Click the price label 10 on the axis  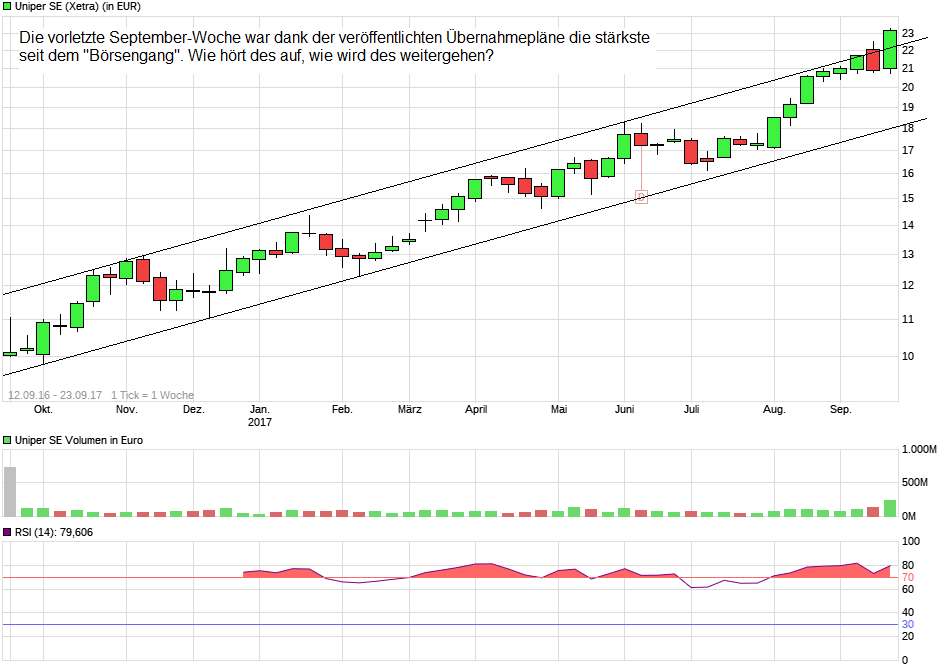[x=908, y=356]
